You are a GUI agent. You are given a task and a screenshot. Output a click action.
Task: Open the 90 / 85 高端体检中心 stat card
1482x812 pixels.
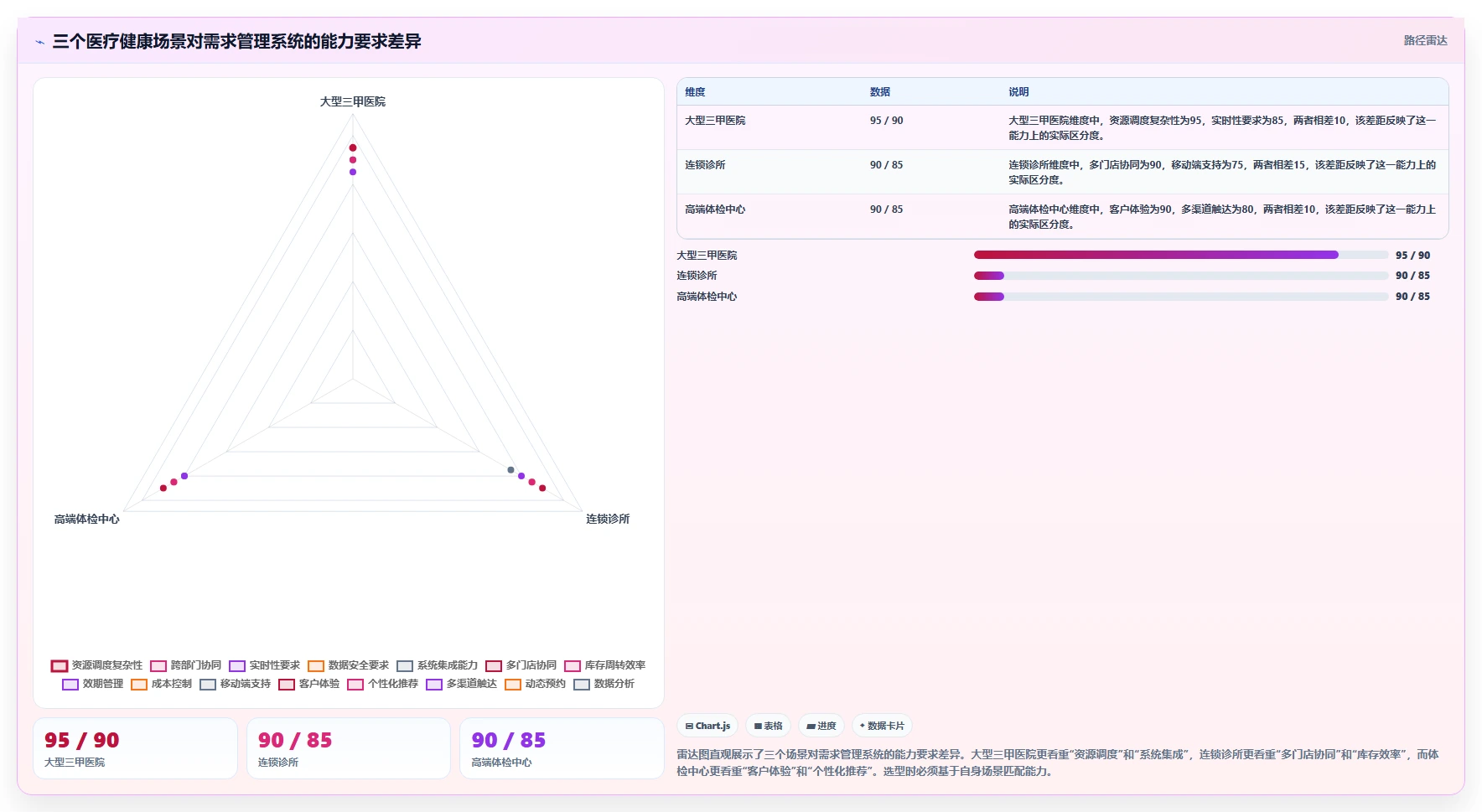coord(562,748)
